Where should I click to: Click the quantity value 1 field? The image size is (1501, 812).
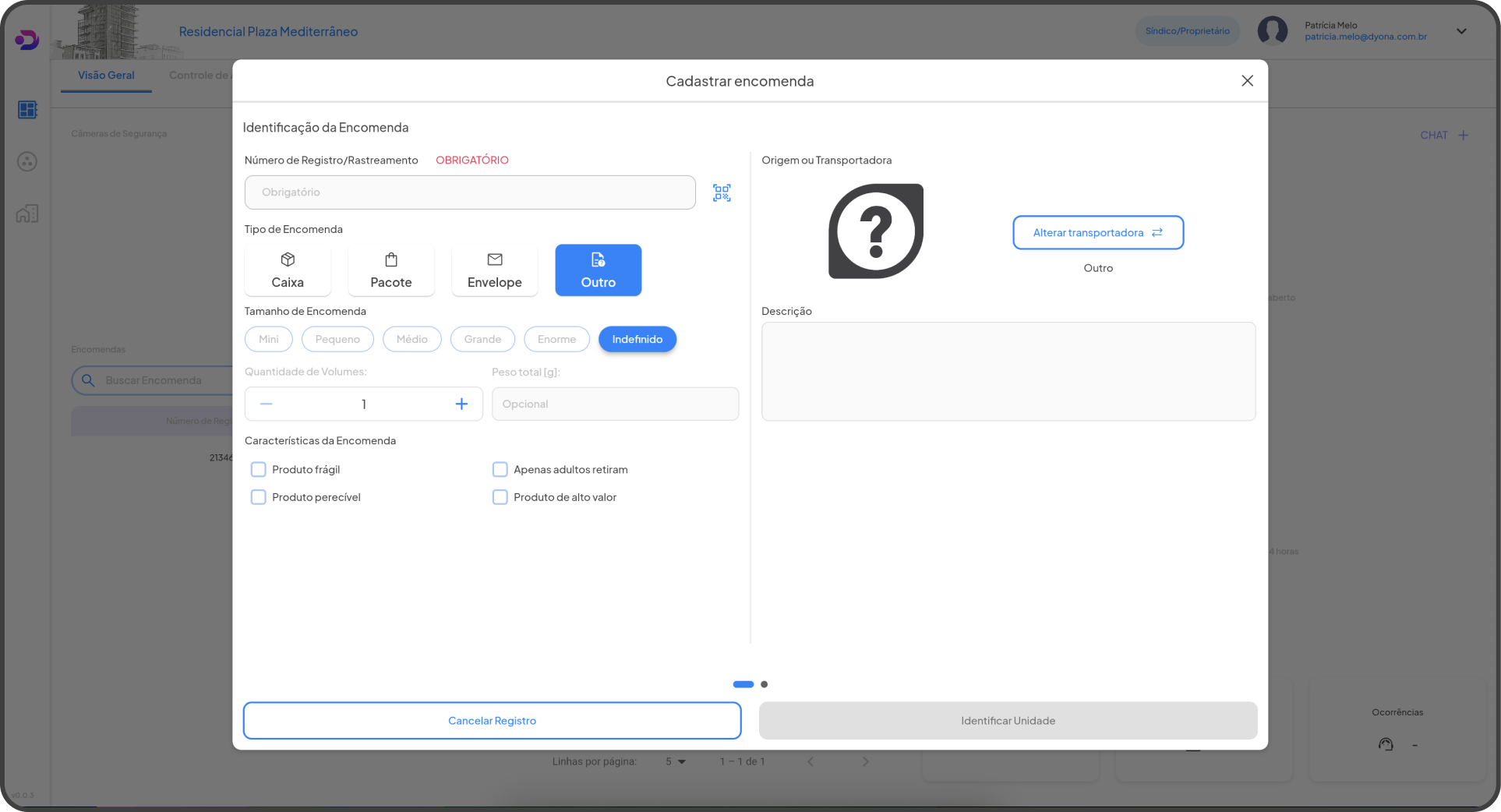364,404
